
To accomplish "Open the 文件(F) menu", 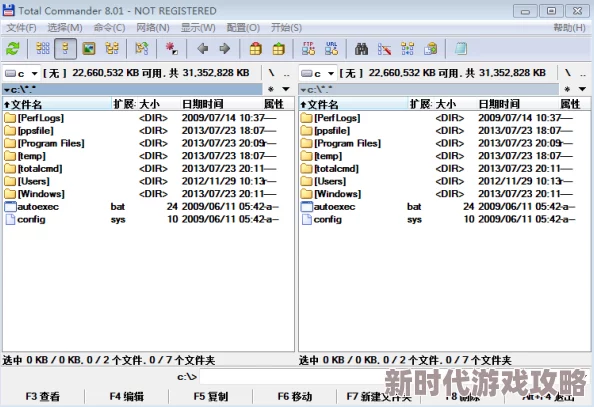I will (21, 28).
